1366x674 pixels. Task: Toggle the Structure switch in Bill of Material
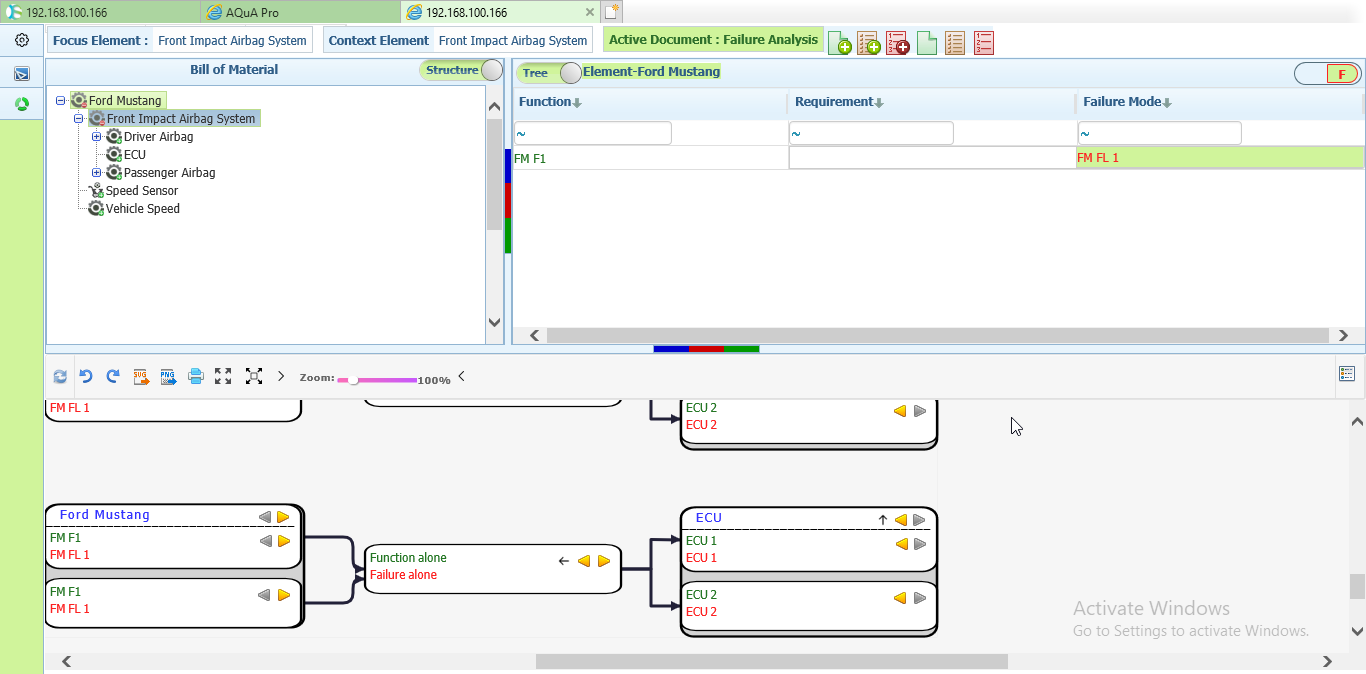(x=461, y=70)
